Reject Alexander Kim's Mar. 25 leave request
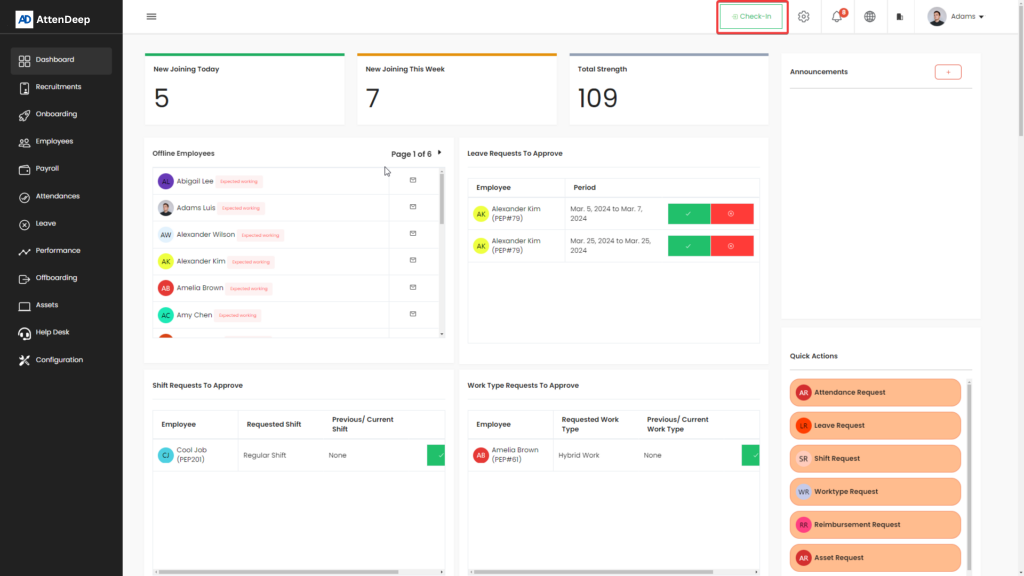The width and height of the screenshot is (1024, 576). click(x=731, y=246)
